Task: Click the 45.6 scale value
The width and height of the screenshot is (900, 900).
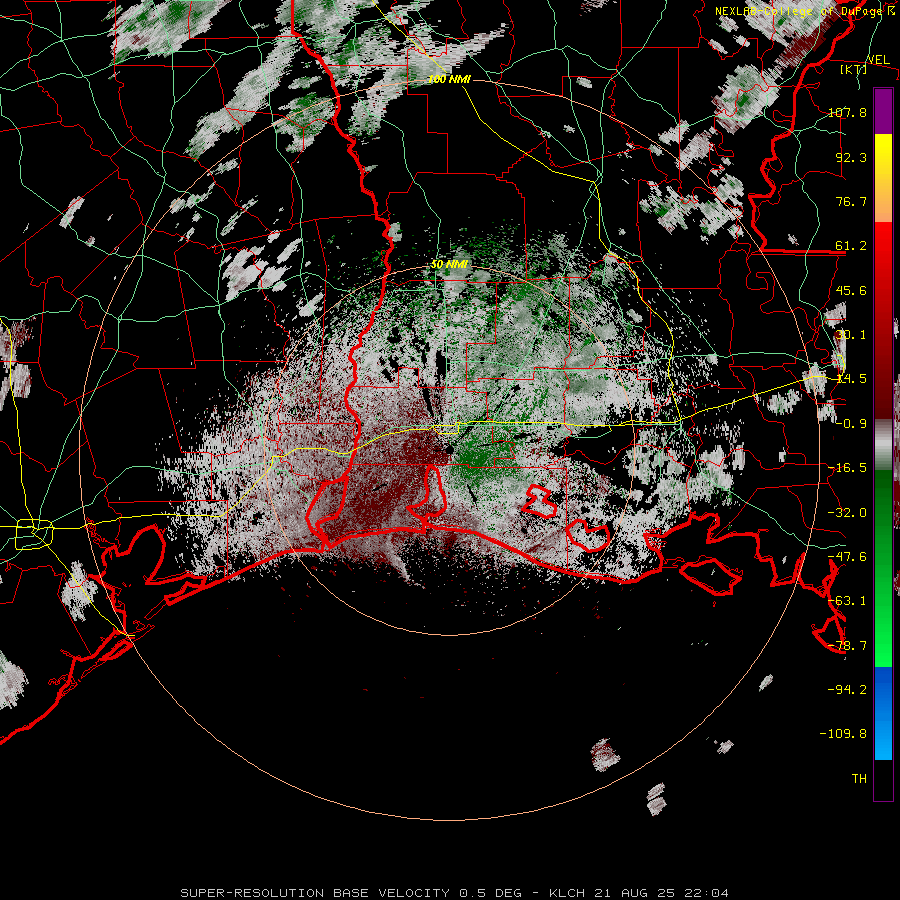Action: [851, 290]
